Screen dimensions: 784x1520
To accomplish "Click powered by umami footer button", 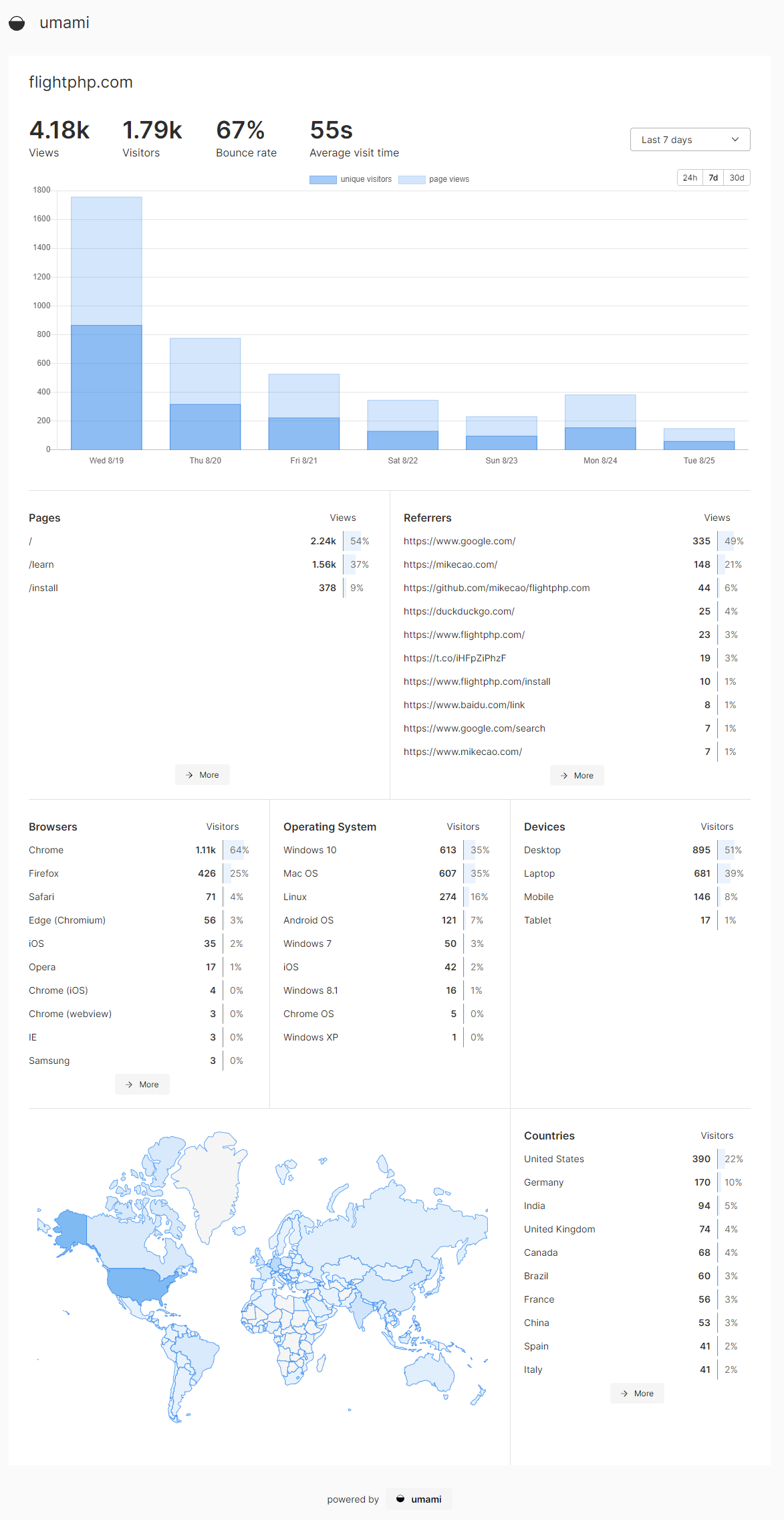I will tap(419, 1499).
